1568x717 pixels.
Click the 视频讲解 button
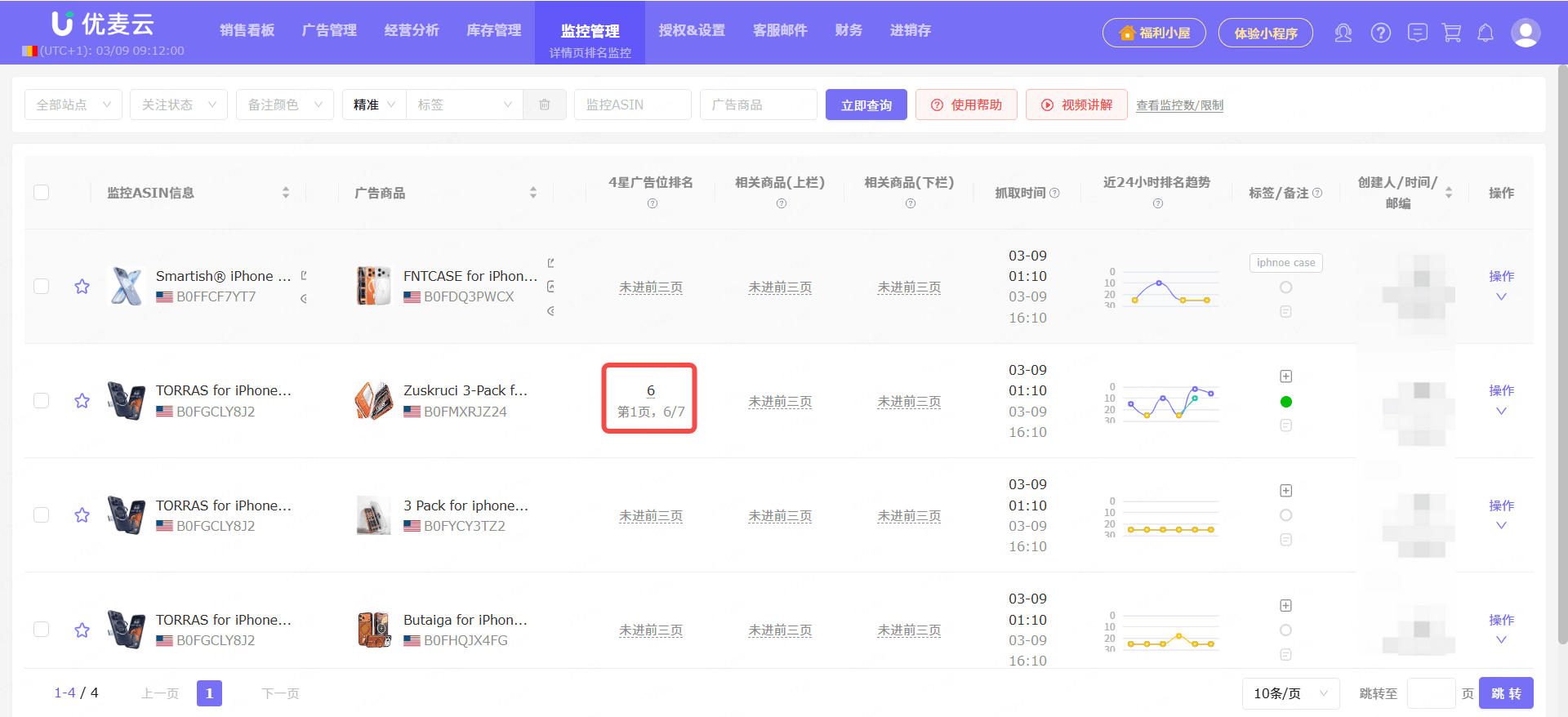pos(1076,105)
